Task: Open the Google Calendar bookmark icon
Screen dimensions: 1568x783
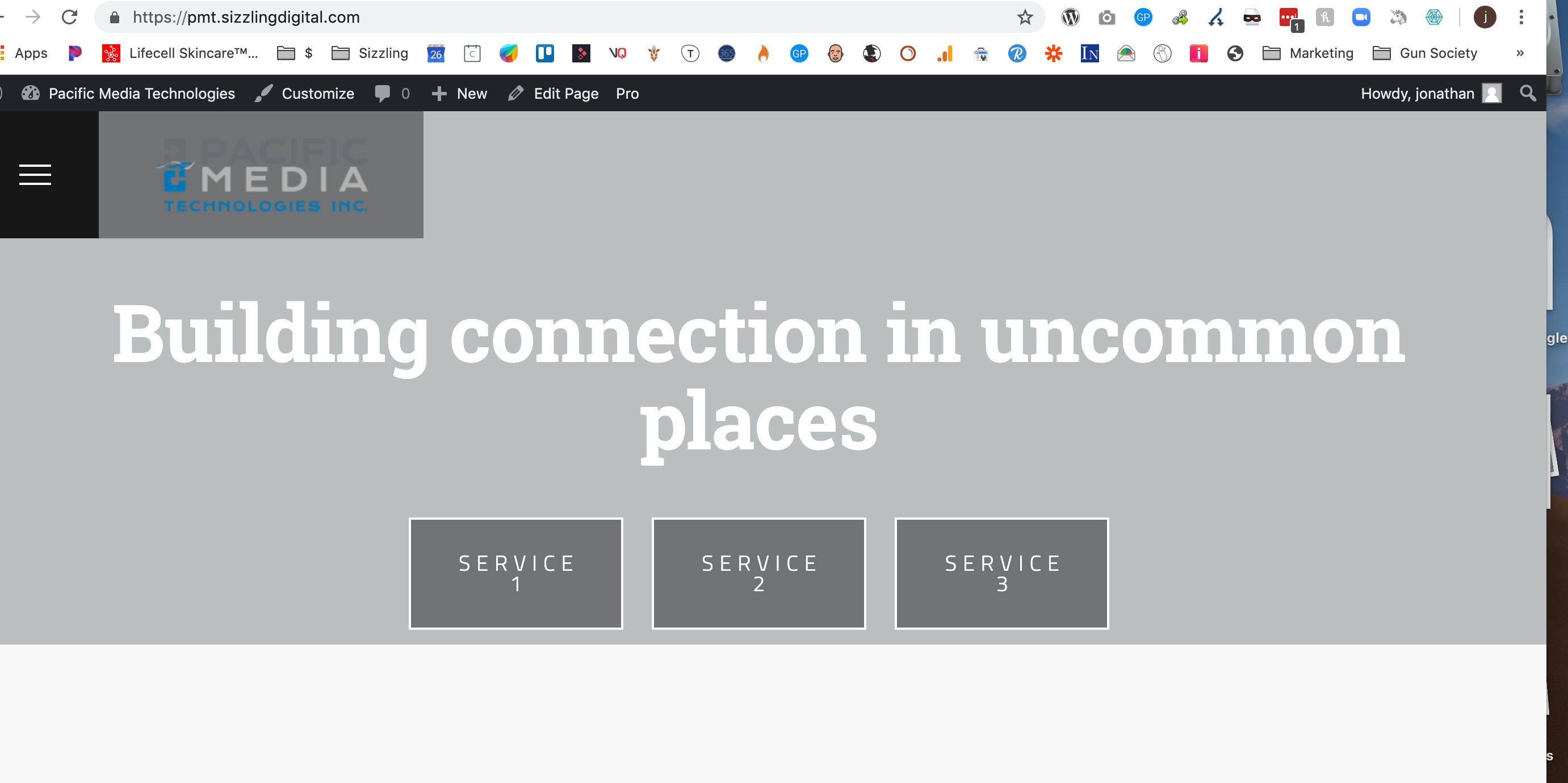Action: coord(436,53)
